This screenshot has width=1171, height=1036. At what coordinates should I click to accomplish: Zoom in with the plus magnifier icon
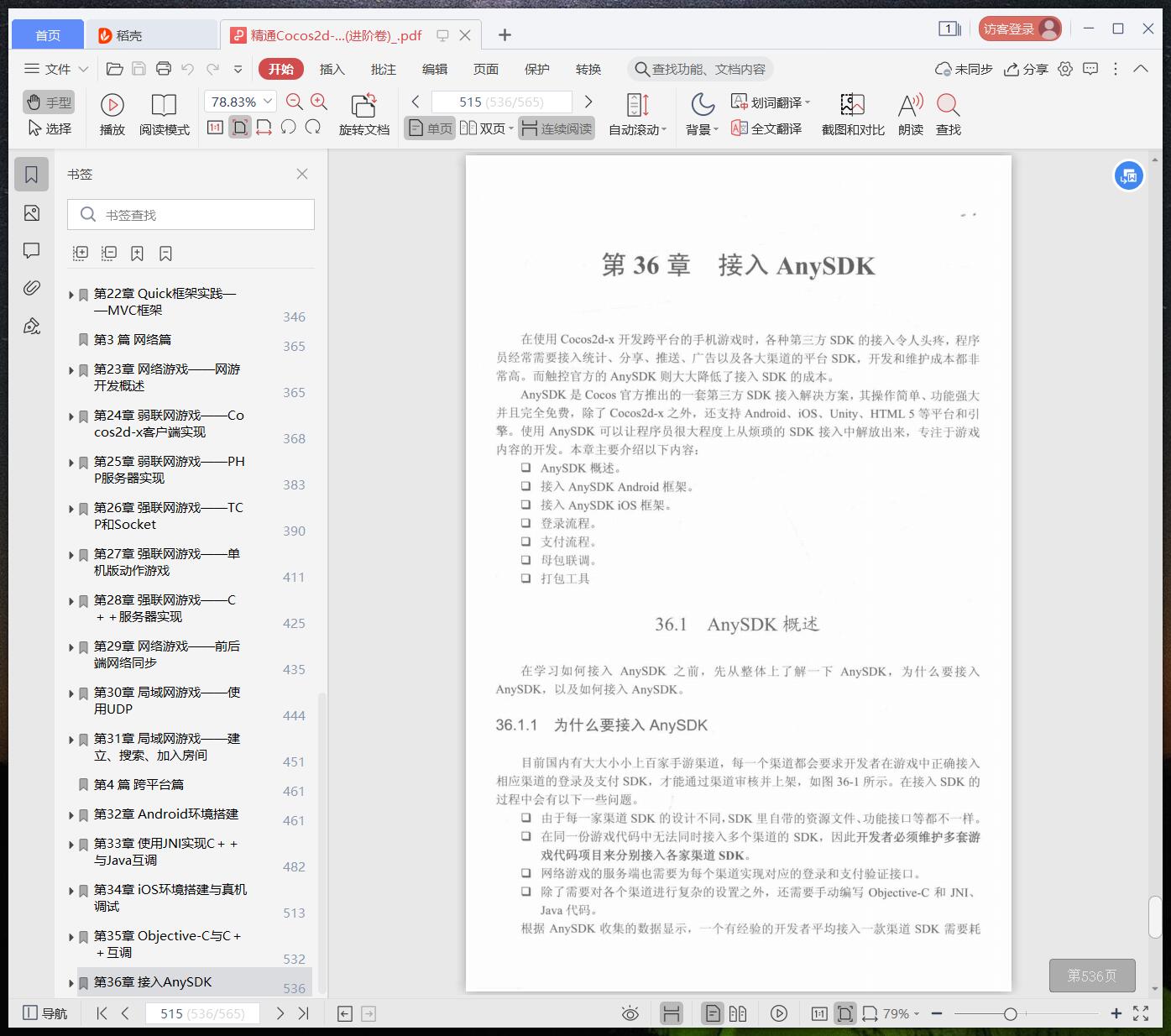point(319,102)
